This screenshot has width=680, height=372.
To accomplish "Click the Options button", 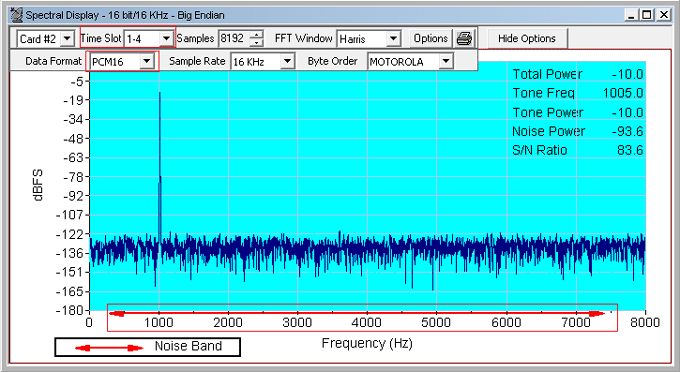I will (x=431, y=39).
